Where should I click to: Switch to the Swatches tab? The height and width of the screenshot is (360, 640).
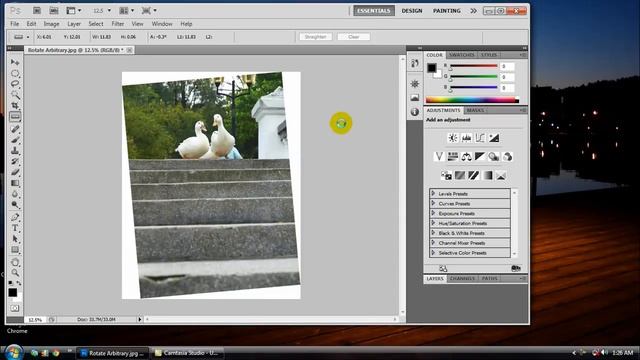462,55
